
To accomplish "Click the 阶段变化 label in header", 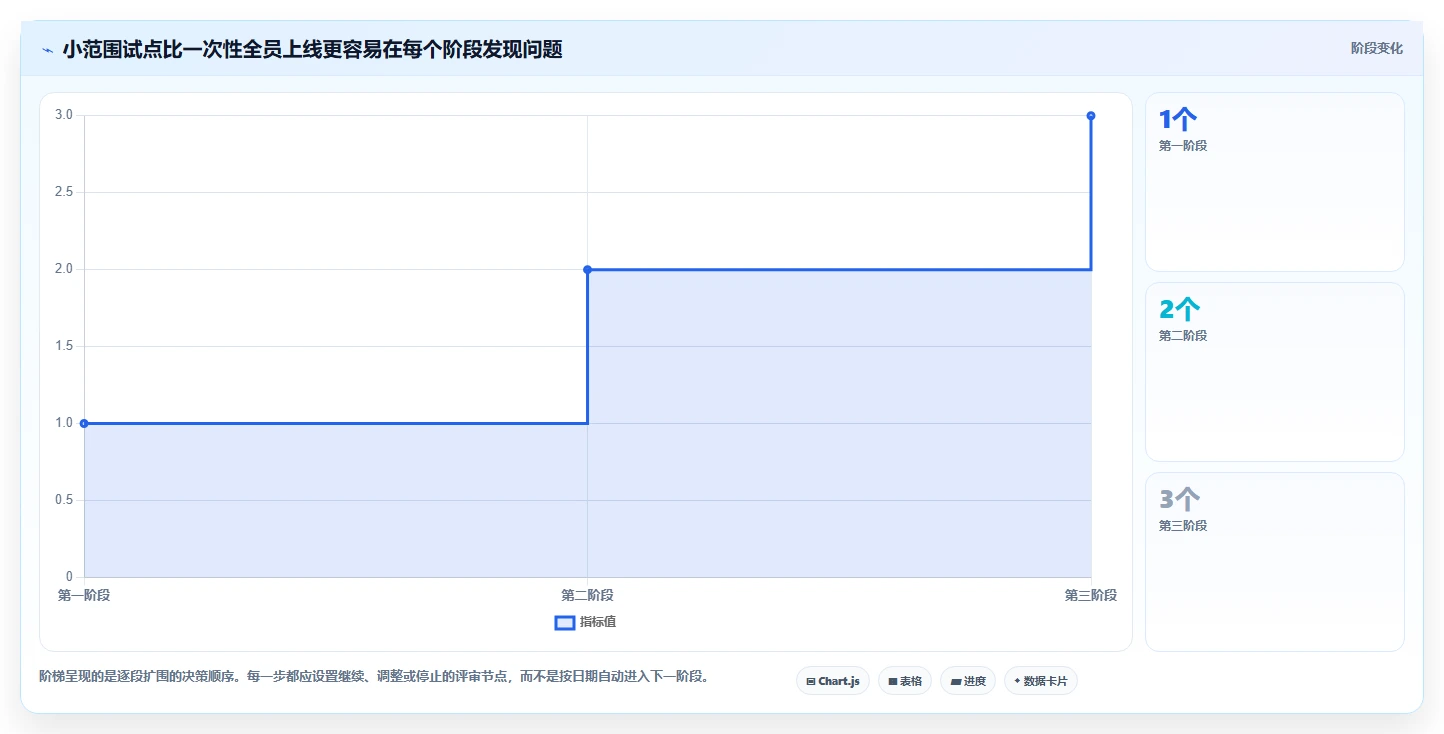I will tap(1377, 48).
